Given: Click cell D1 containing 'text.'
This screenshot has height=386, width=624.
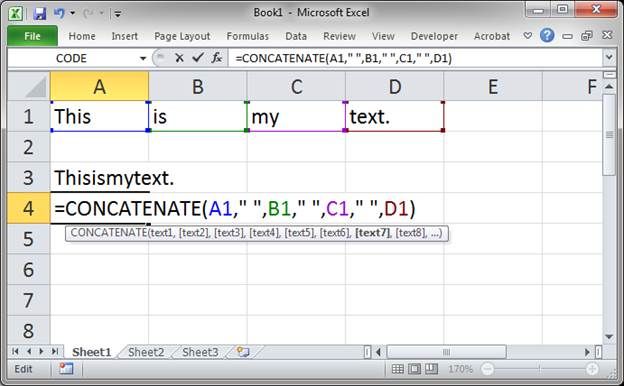Looking at the screenshot, I should [394, 116].
